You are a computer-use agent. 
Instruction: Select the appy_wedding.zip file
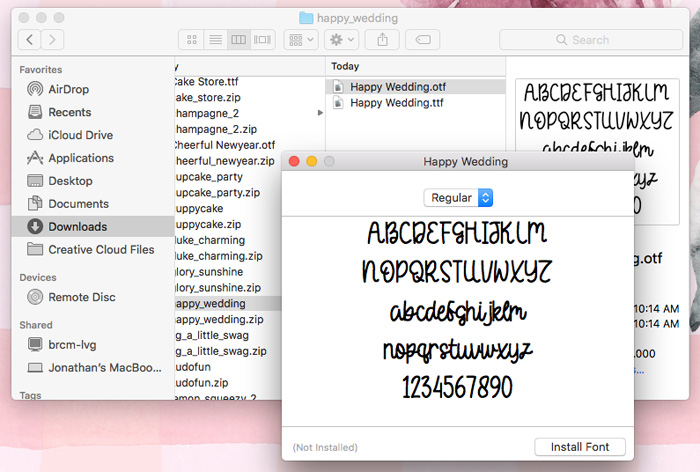pos(220,319)
